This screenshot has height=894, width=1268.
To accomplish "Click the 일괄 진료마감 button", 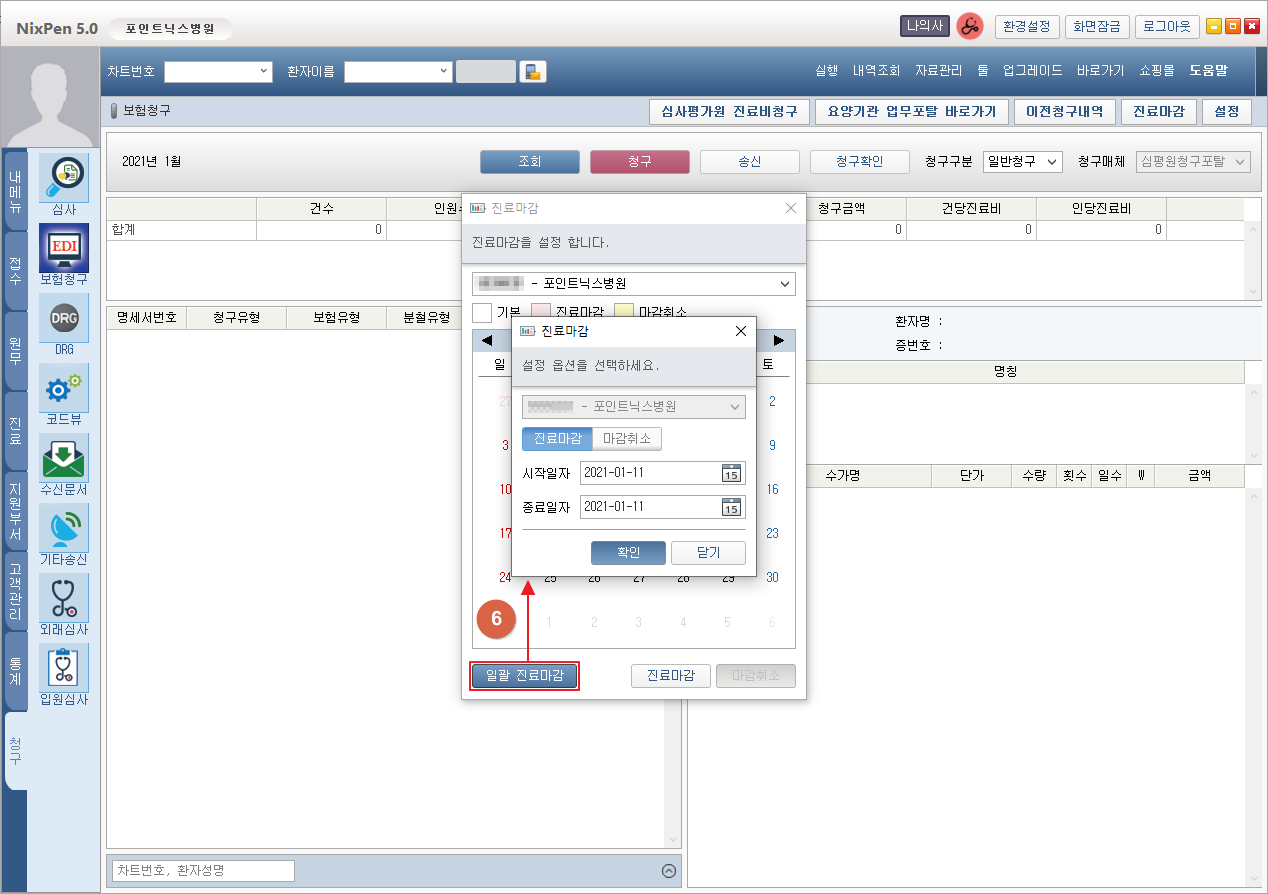I will coord(524,676).
